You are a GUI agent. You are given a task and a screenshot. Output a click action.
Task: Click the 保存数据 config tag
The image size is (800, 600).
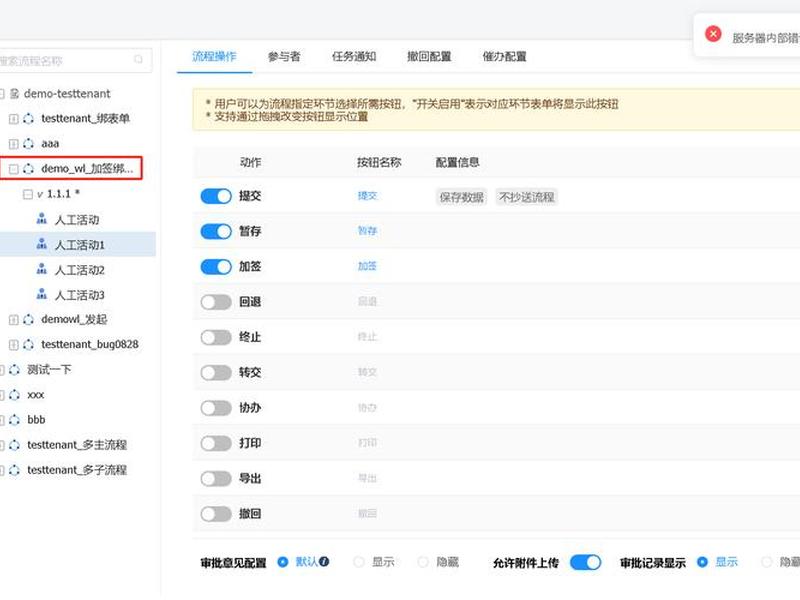click(x=461, y=197)
